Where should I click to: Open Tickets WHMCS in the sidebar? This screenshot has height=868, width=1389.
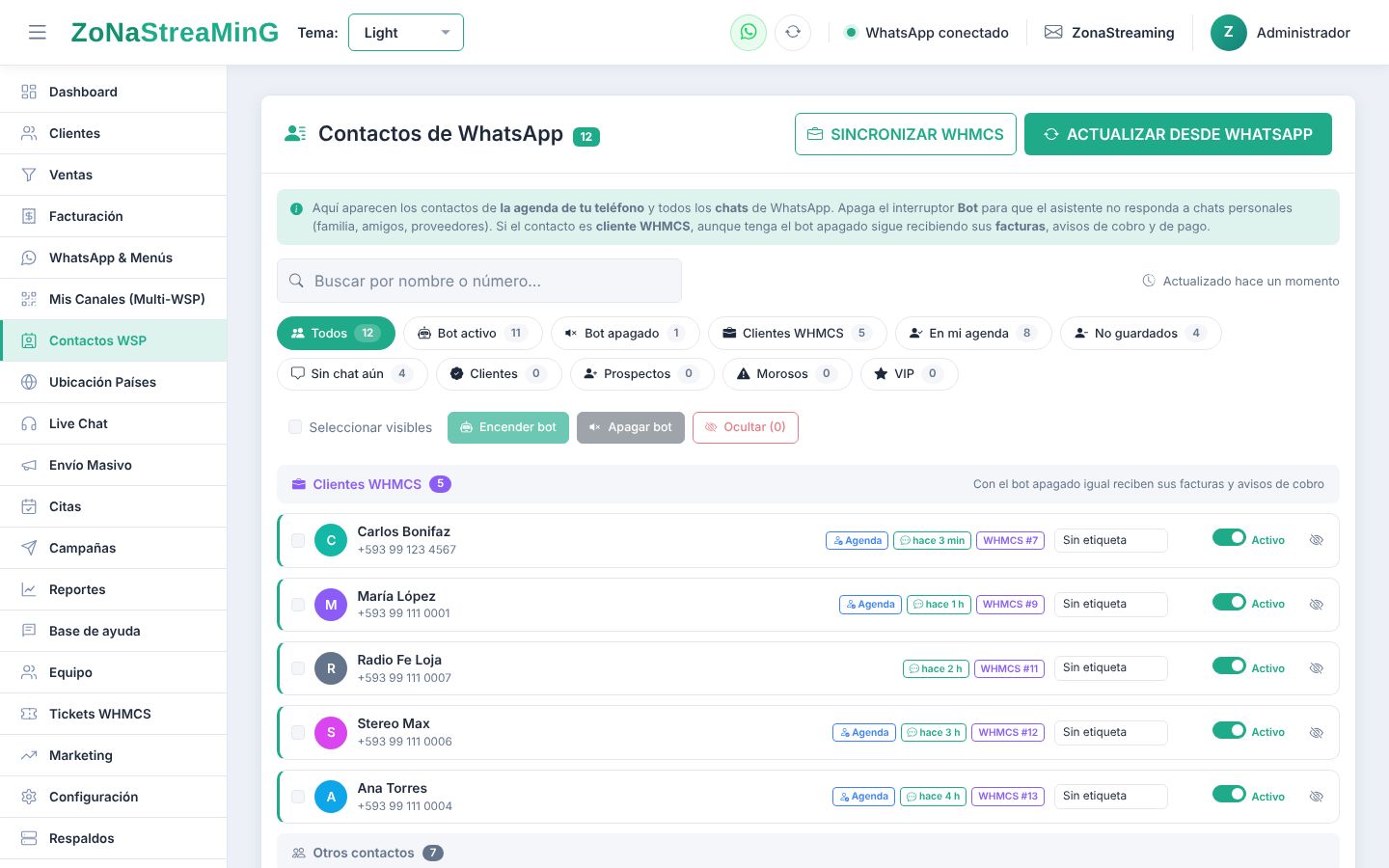click(x=114, y=714)
